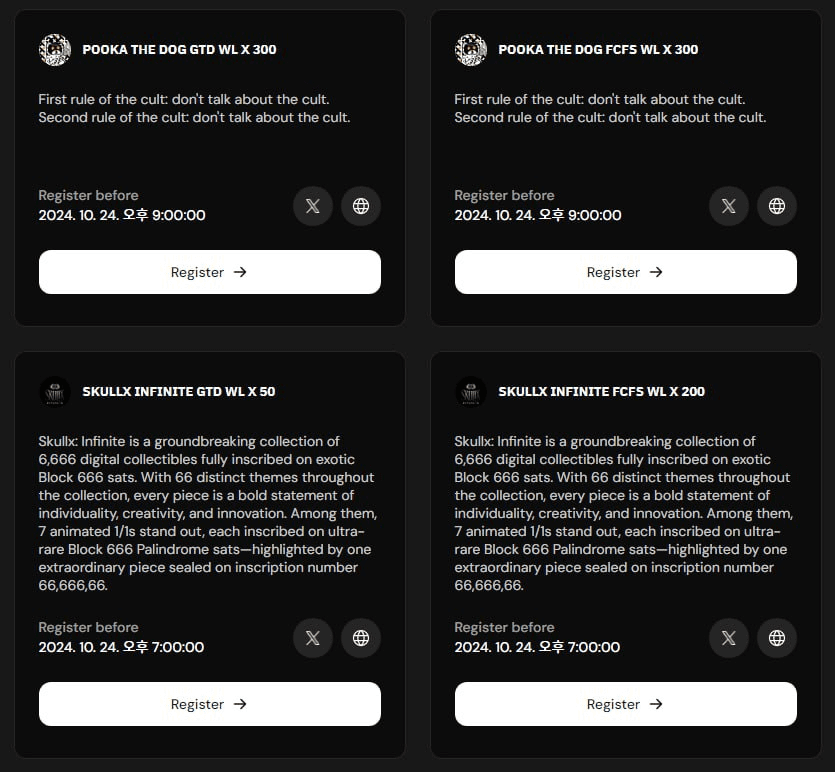Image resolution: width=835 pixels, height=772 pixels.
Task: Register for Pooka The Dog FCFS WL
Action: coord(626,272)
